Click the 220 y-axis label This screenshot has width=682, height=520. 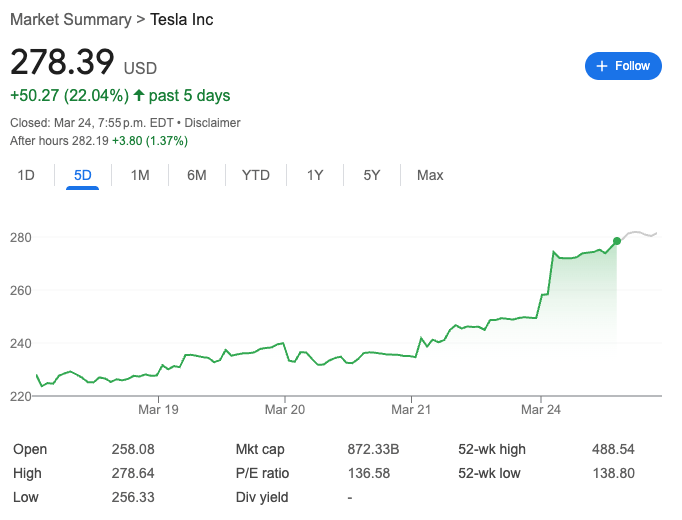(21, 396)
